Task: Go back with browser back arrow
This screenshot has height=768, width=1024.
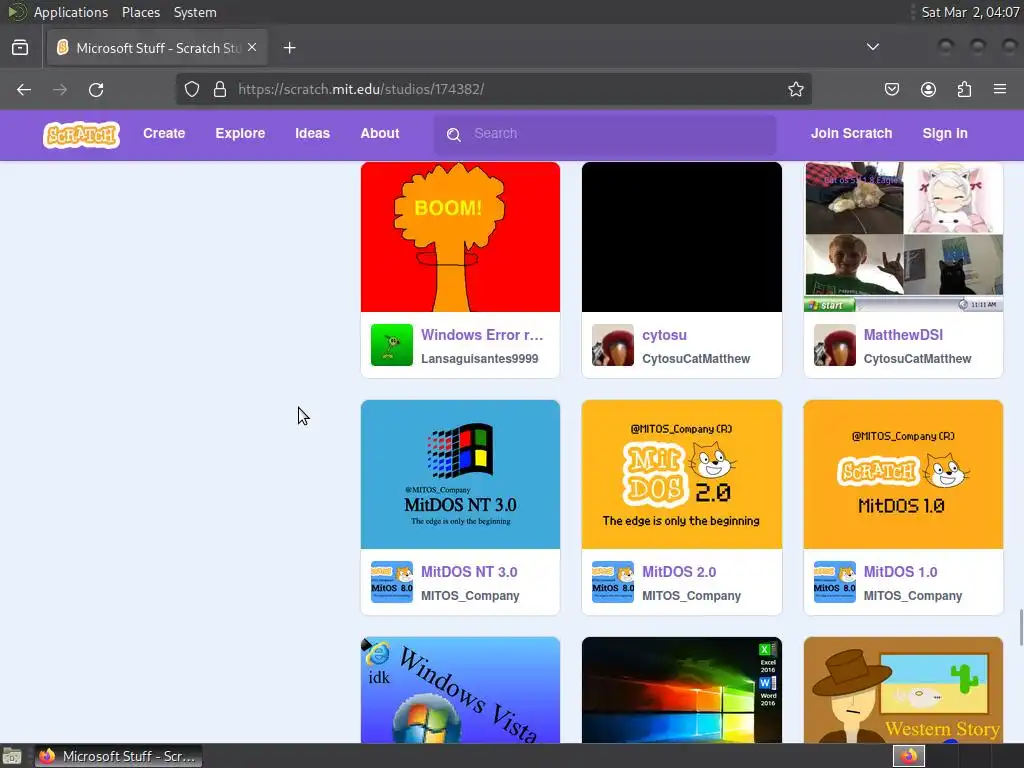Action: click(24, 89)
